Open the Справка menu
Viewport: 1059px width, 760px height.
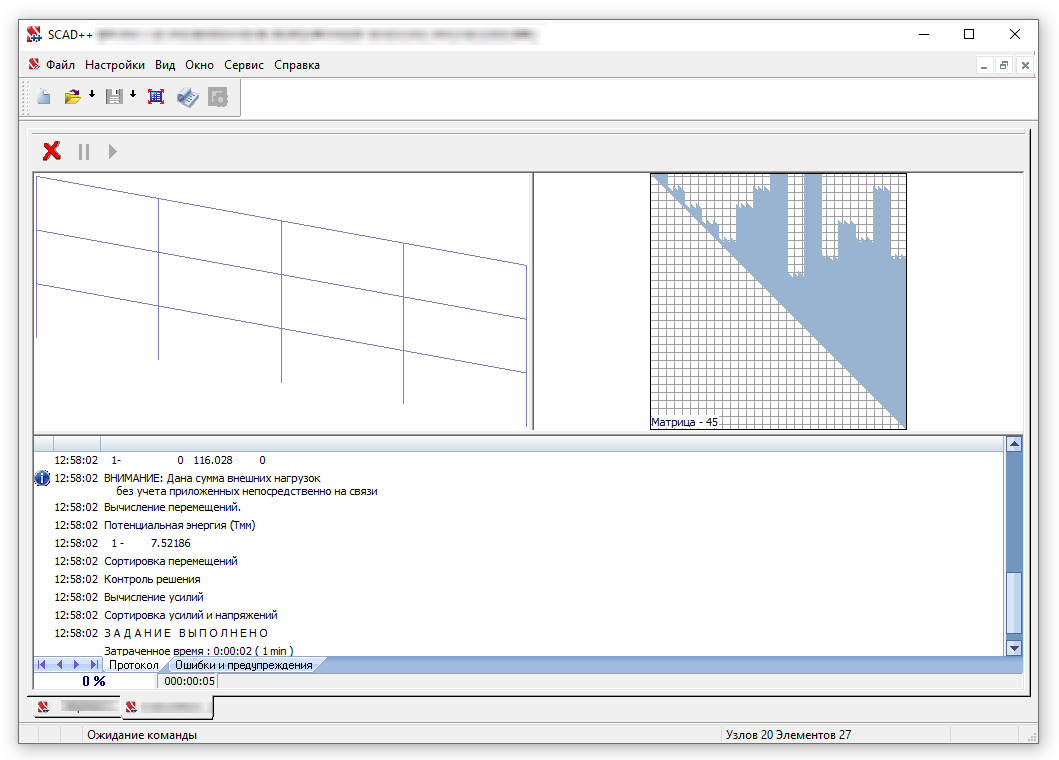pyautogui.click(x=296, y=65)
